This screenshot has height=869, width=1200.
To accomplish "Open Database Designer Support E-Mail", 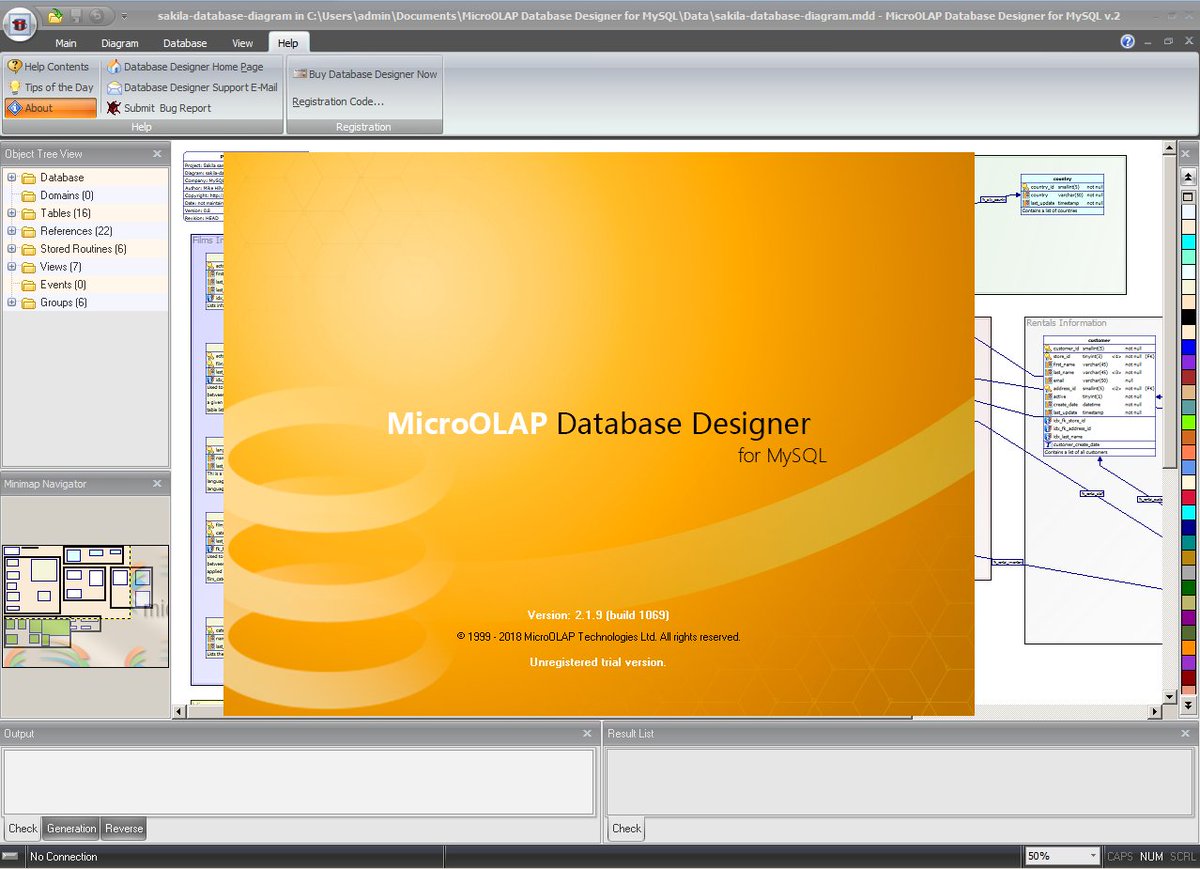I will point(192,87).
